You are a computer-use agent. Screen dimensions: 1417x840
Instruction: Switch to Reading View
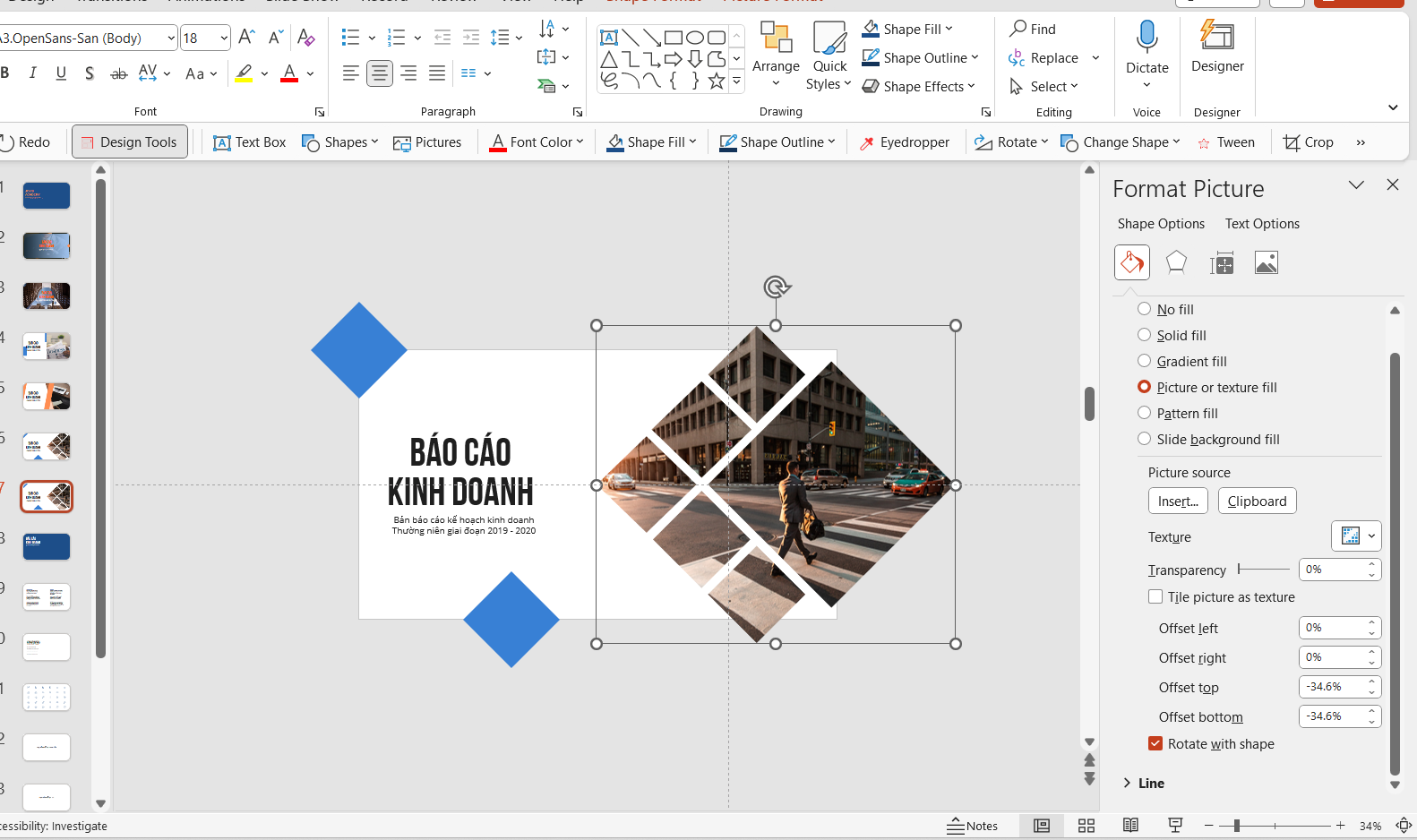pos(1131,826)
